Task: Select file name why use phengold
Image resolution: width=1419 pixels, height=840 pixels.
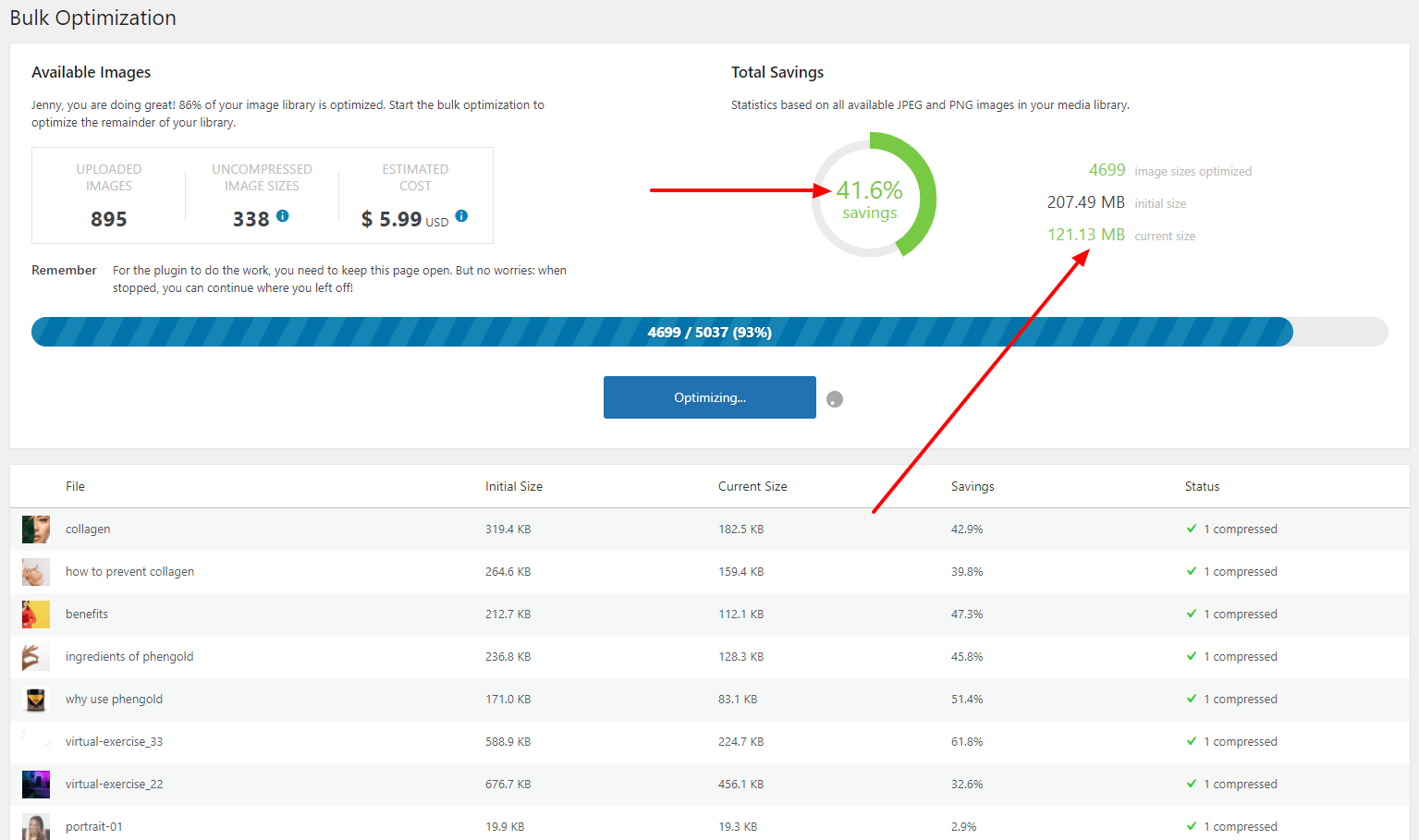Action: tap(114, 700)
